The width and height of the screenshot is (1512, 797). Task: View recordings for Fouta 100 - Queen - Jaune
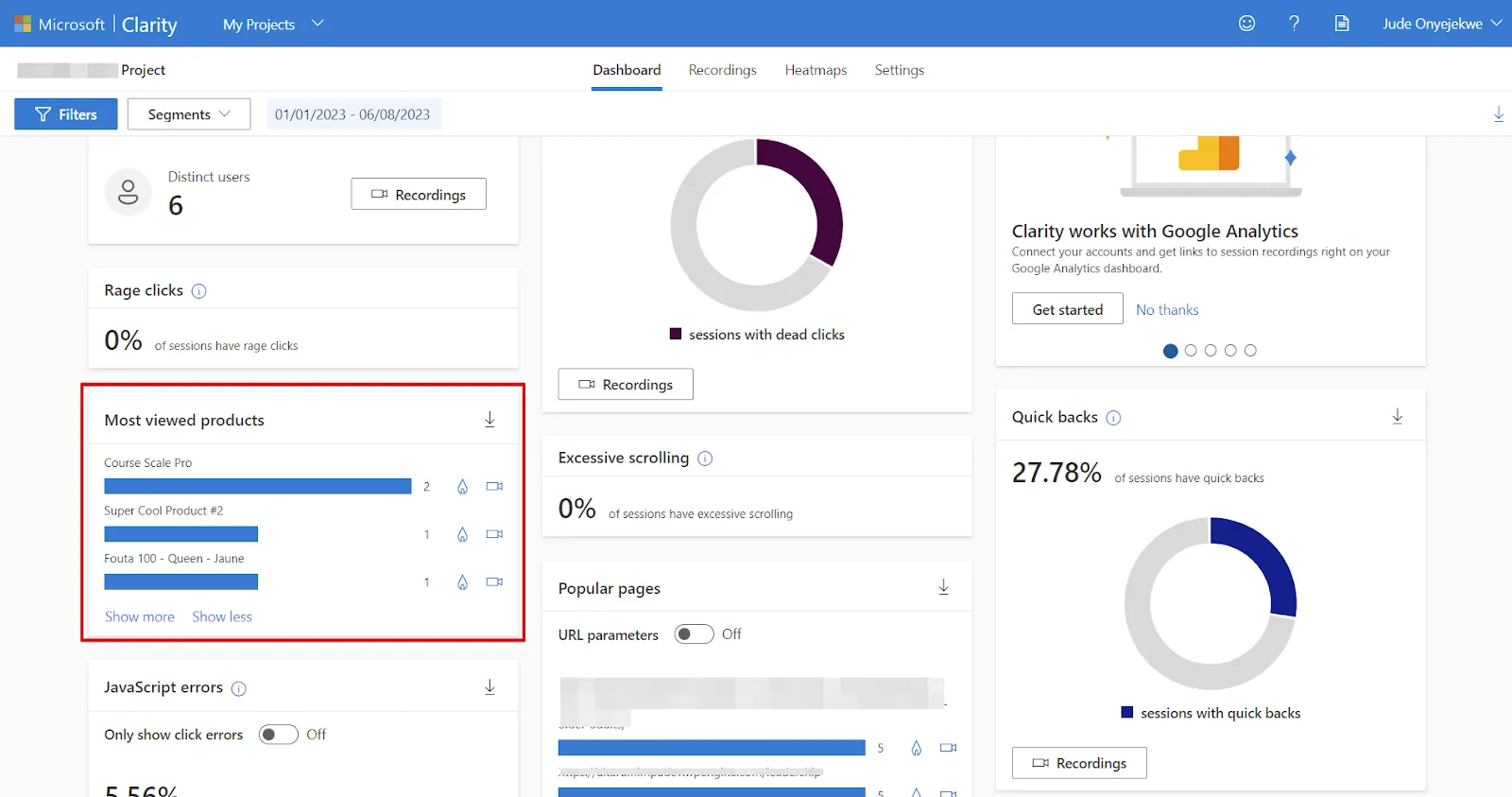[x=494, y=581]
